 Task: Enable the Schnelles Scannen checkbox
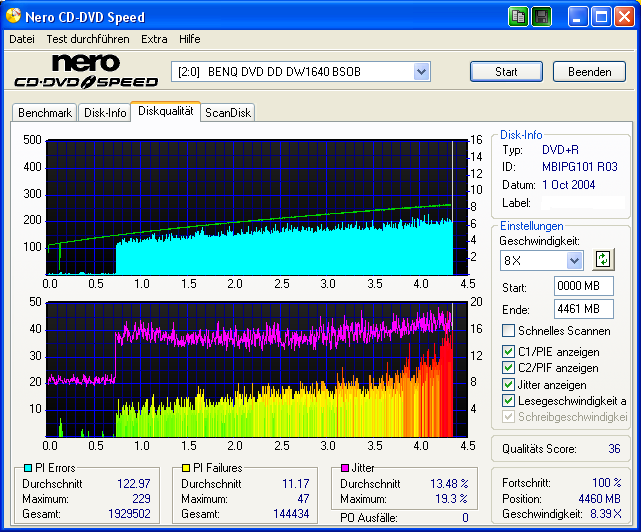click(509, 331)
